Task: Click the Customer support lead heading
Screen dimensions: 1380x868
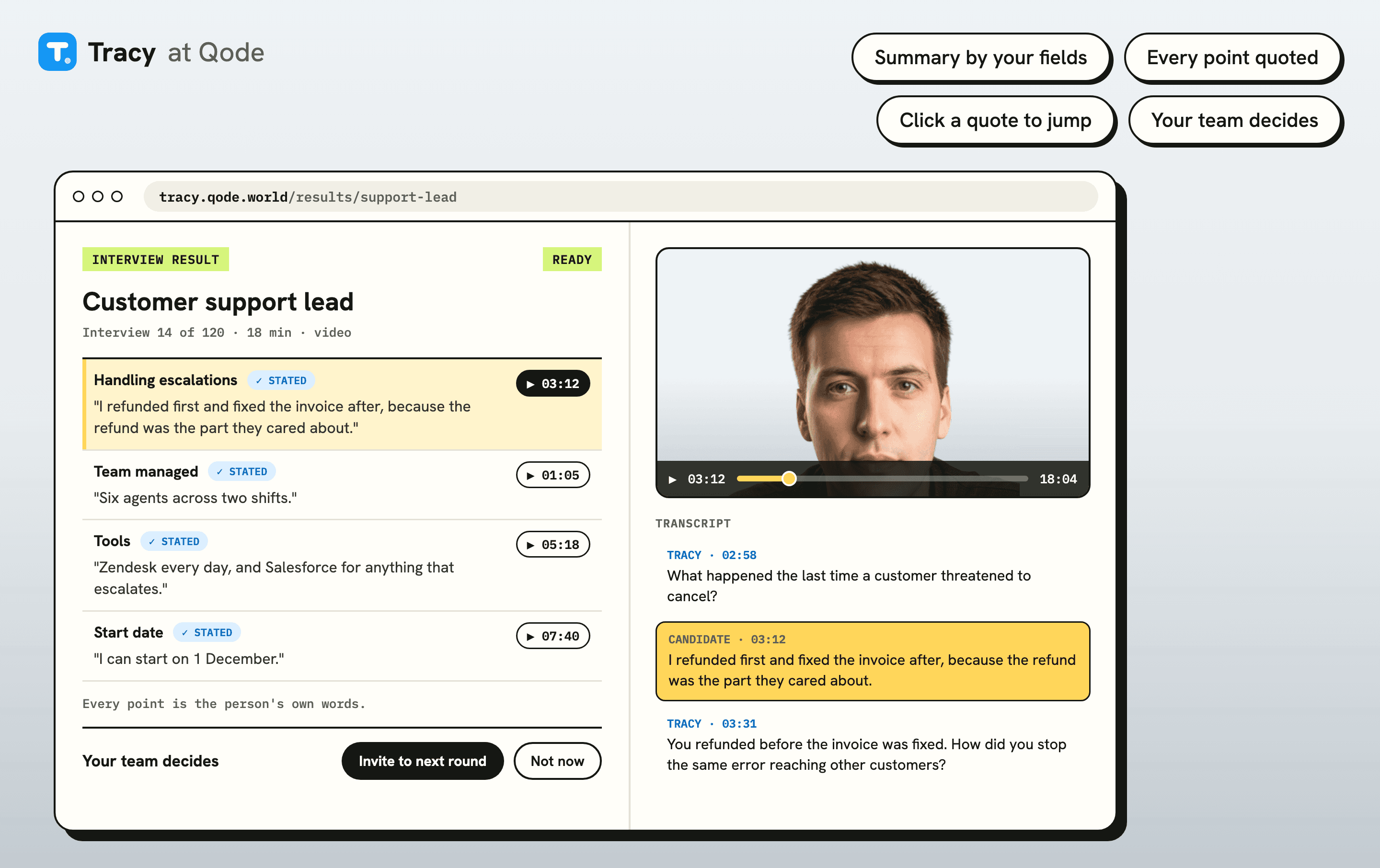Action: (218, 302)
